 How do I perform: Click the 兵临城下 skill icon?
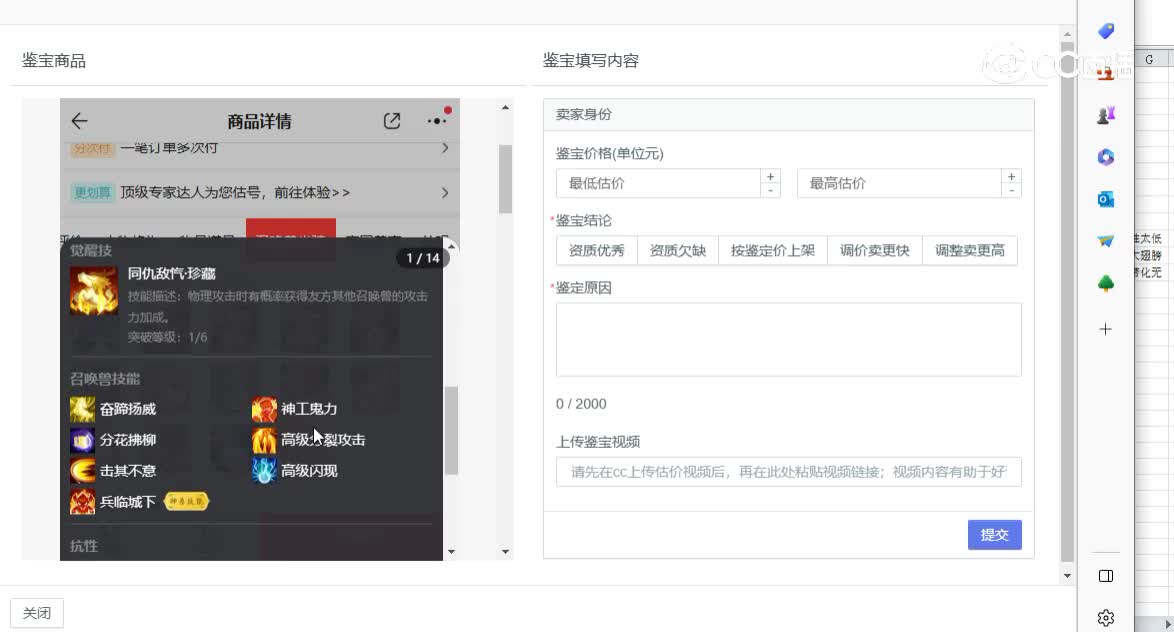coord(82,501)
